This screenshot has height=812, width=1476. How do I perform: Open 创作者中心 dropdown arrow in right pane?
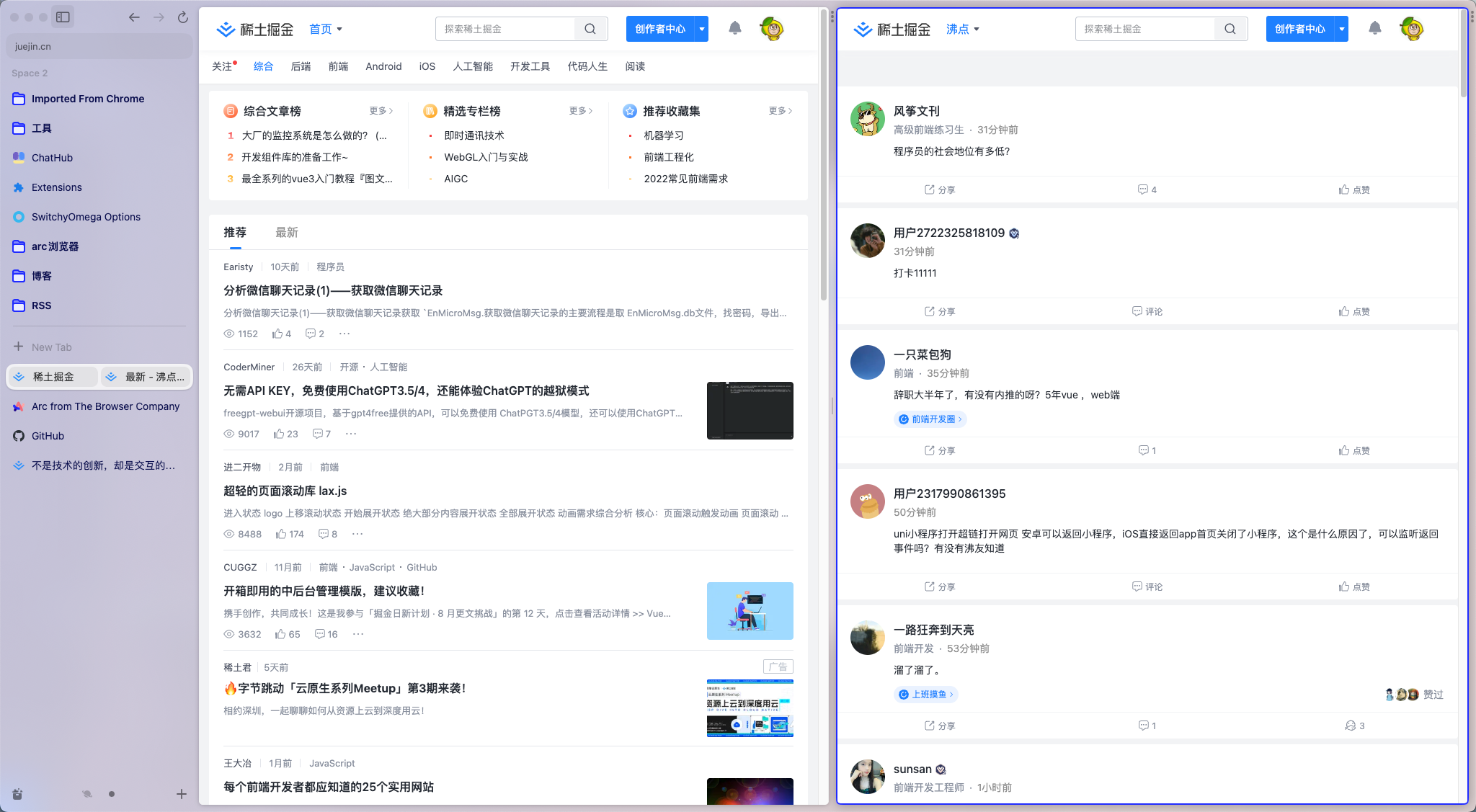1342,29
